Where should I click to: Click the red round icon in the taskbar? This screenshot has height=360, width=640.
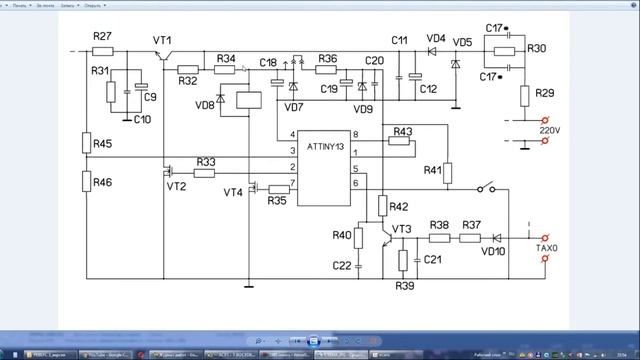coord(141,355)
